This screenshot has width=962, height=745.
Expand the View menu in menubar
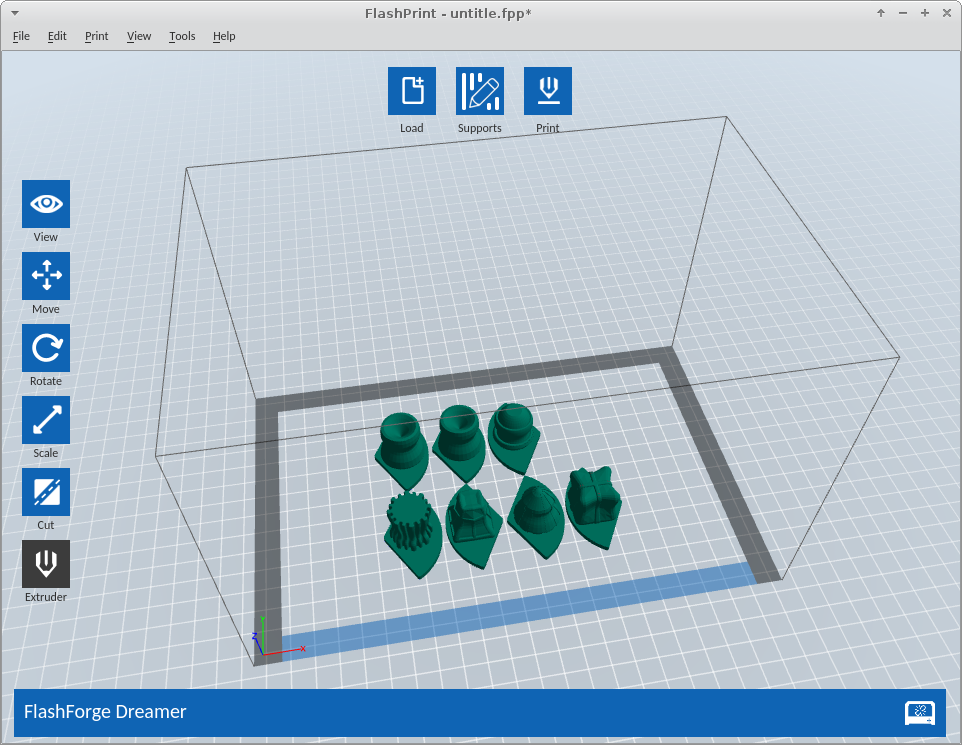click(x=139, y=36)
